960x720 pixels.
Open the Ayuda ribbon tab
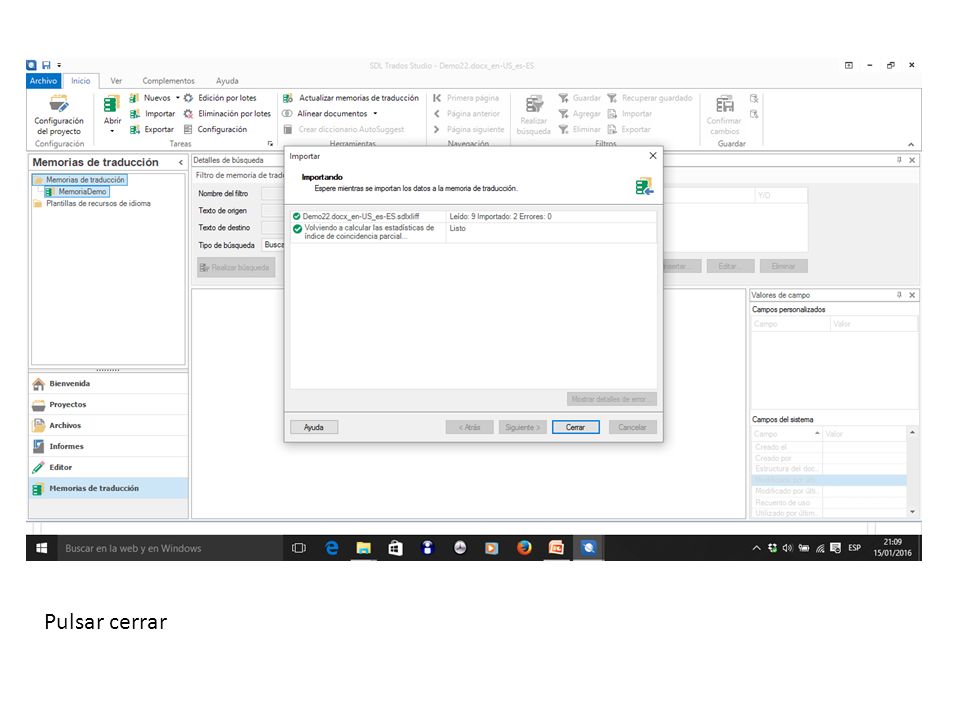coord(227,81)
